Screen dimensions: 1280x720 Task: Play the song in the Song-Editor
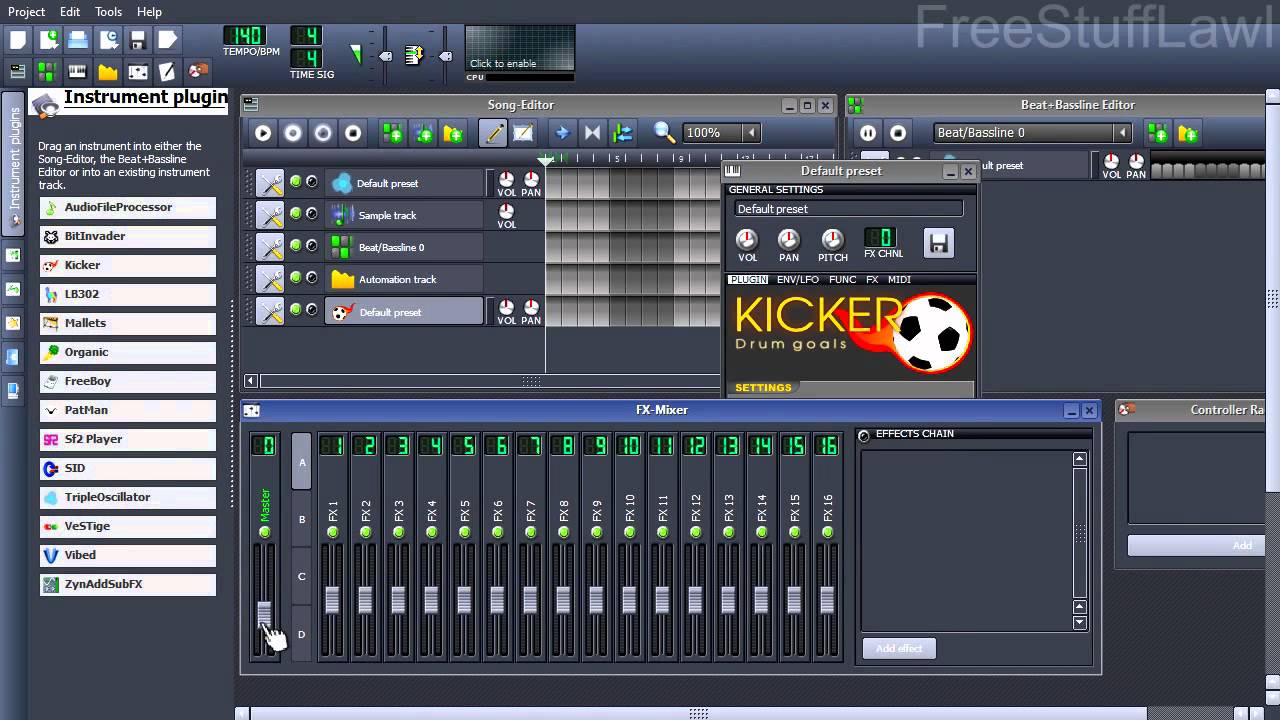coord(263,133)
